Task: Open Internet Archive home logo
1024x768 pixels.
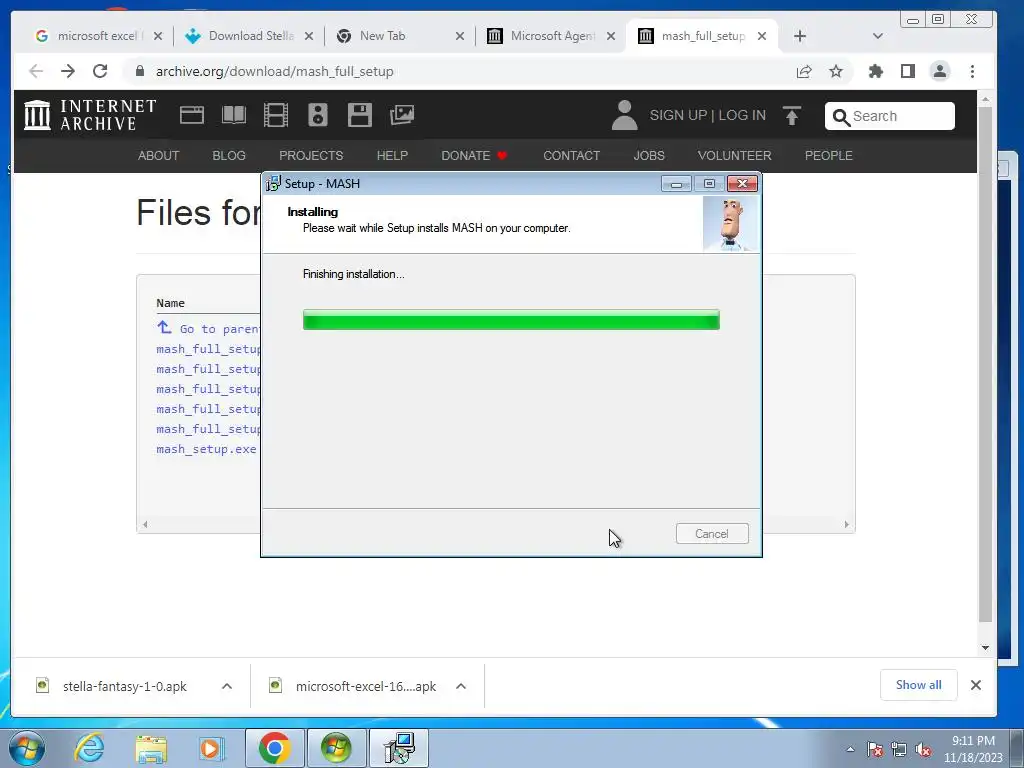Action: coord(90,115)
